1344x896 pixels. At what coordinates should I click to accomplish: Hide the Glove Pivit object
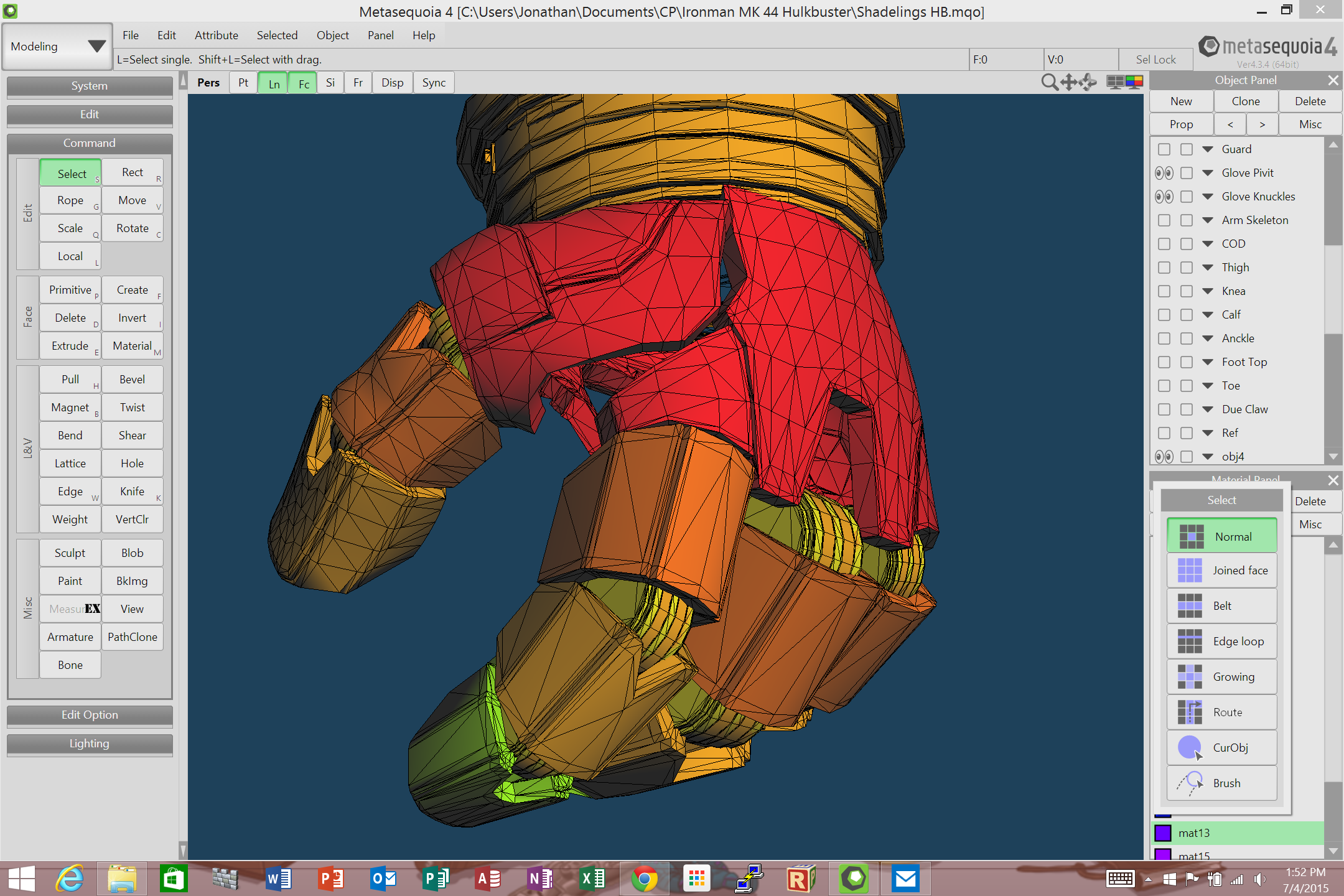(x=1164, y=173)
